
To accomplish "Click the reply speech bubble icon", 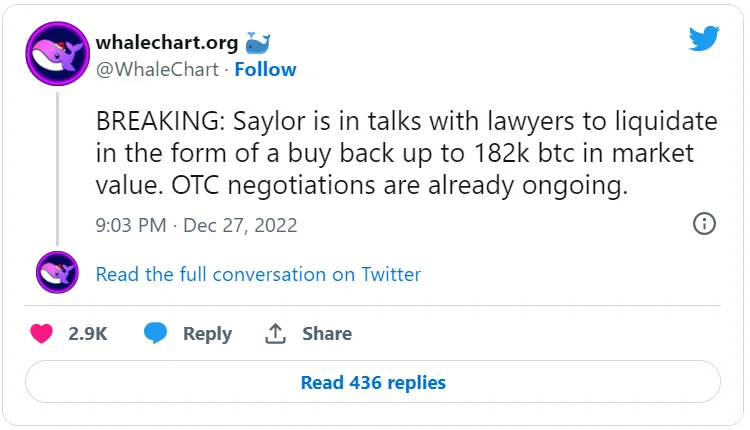I will point(155,334).
